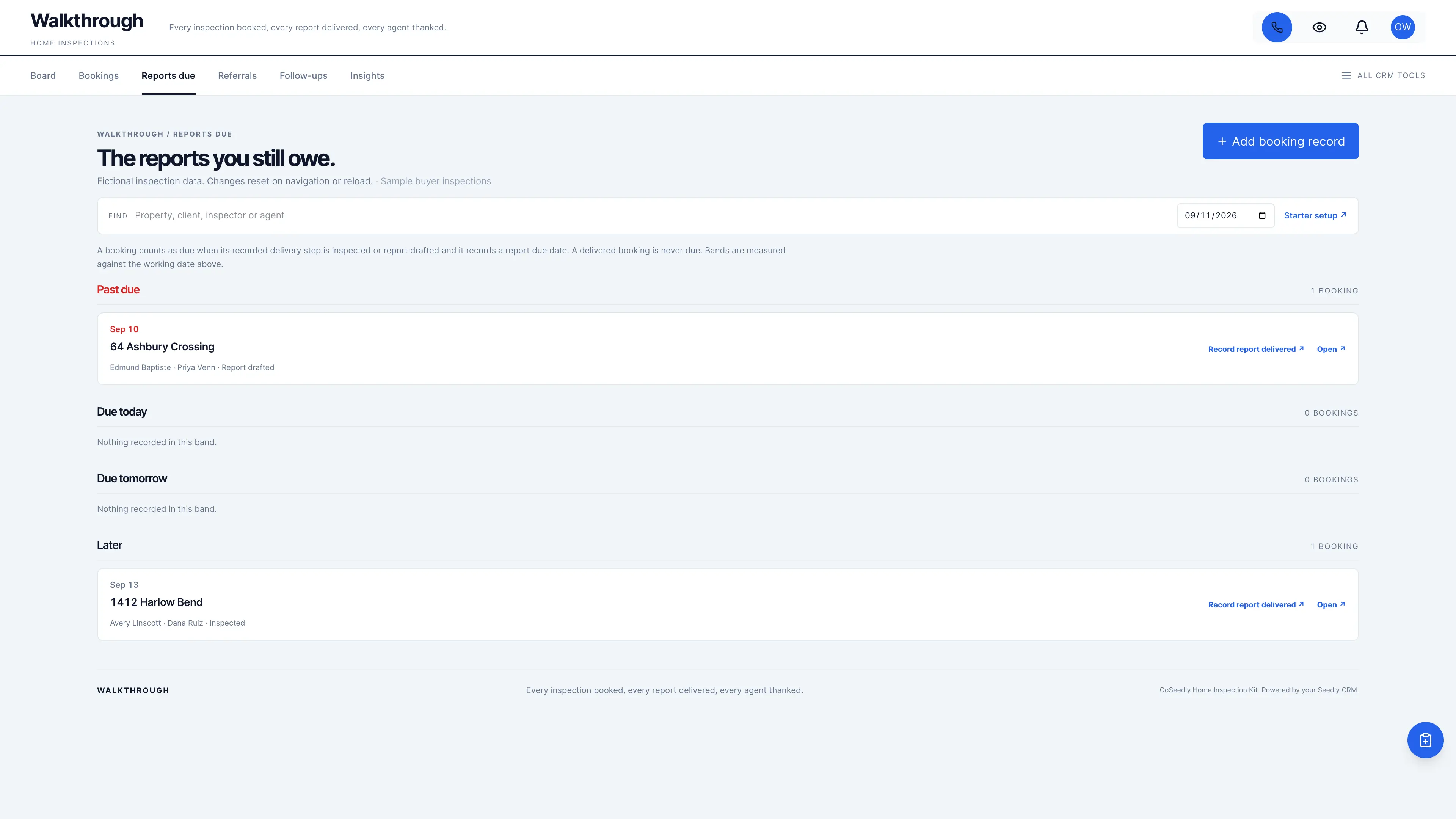This screenshot has width=1456, height=819.
Task: Open the notifications bell
Action: (x=1362, y=27)
